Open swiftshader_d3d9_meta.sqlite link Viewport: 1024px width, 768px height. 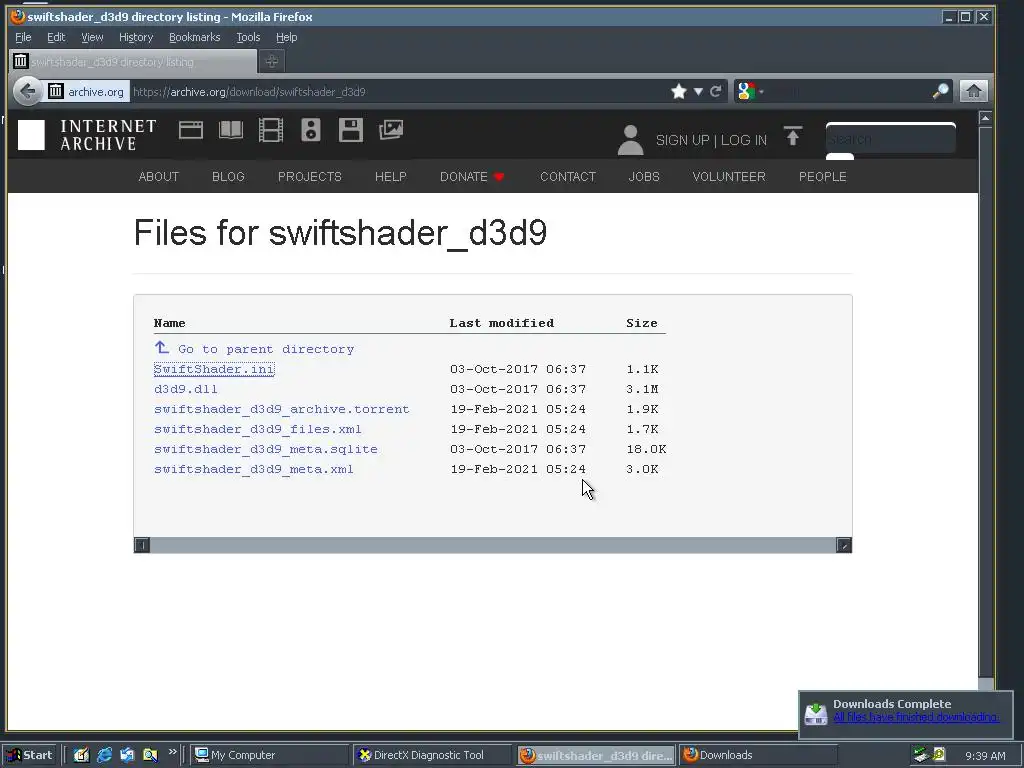click(x=266, y=449)
